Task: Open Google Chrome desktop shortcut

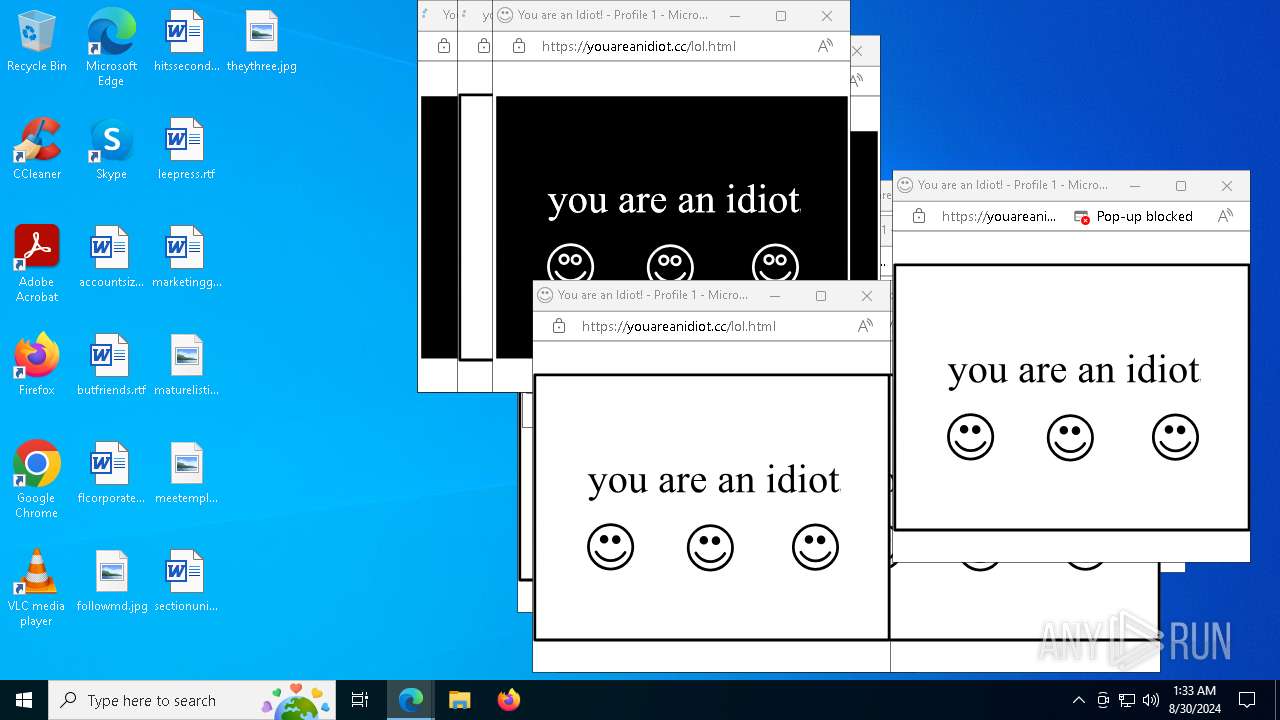Action: click(x=37, y=480)
